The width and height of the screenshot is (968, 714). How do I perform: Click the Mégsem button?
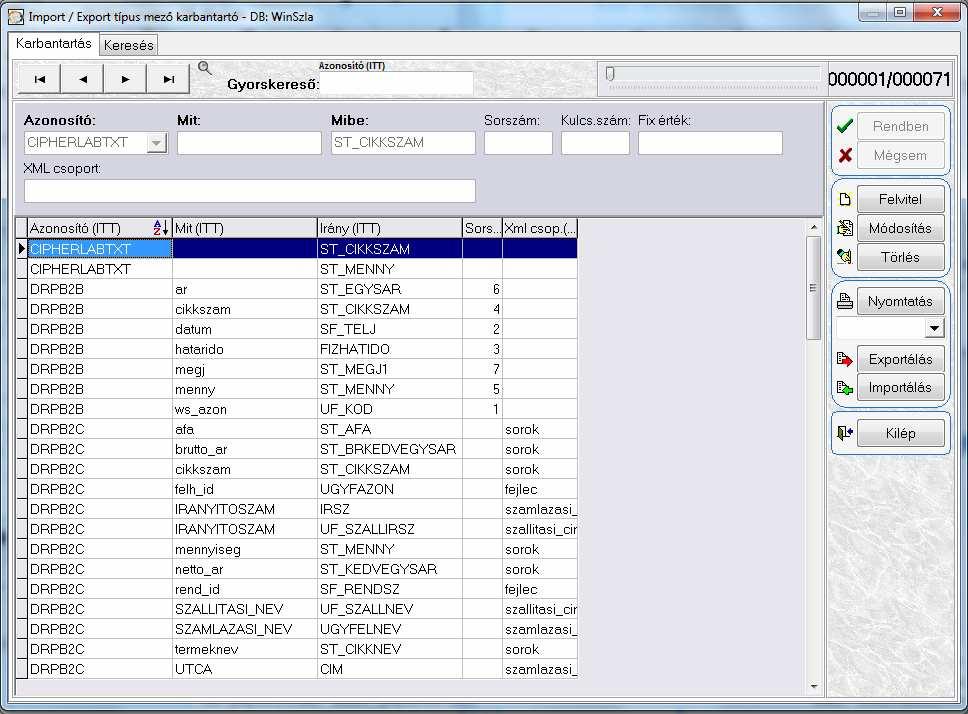click(901, 155)
